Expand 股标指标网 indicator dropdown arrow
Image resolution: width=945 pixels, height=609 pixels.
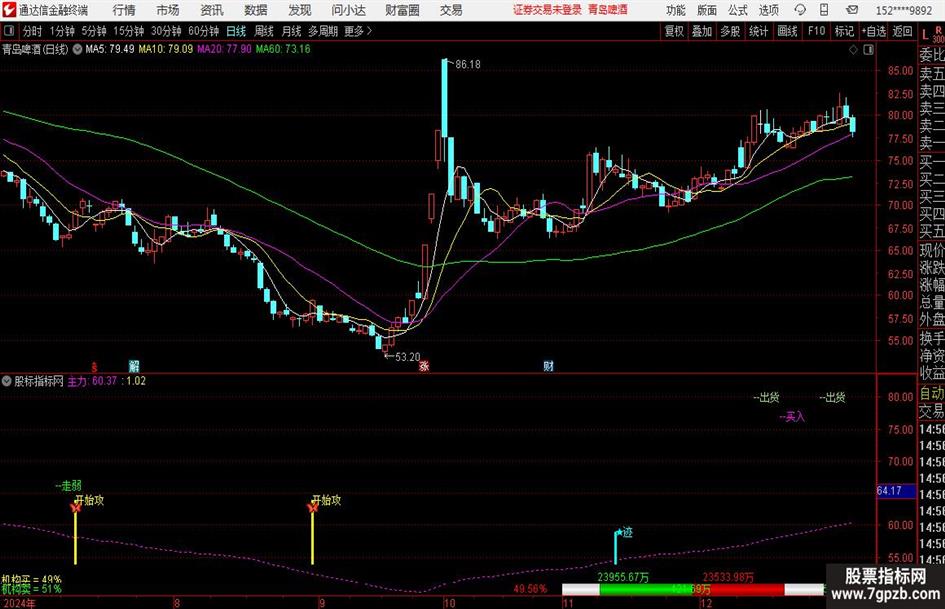click(x=6, y=381)
